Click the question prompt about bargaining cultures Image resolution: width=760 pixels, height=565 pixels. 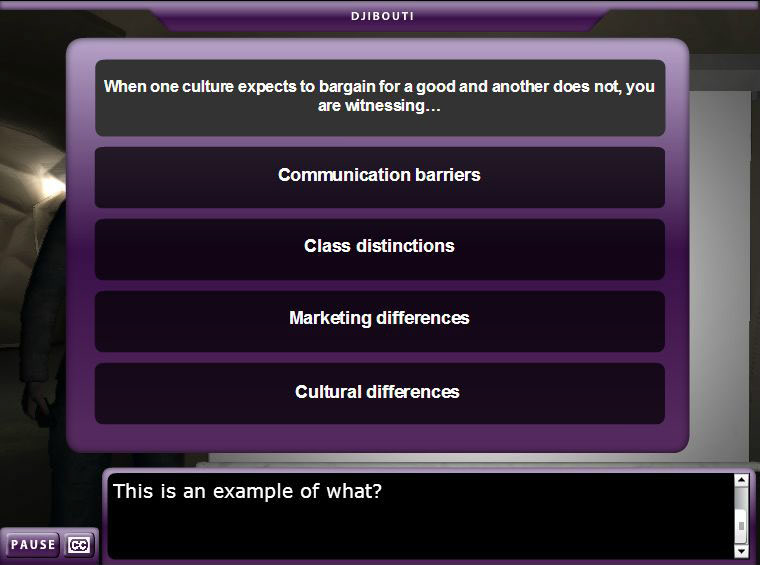[380, 98]
